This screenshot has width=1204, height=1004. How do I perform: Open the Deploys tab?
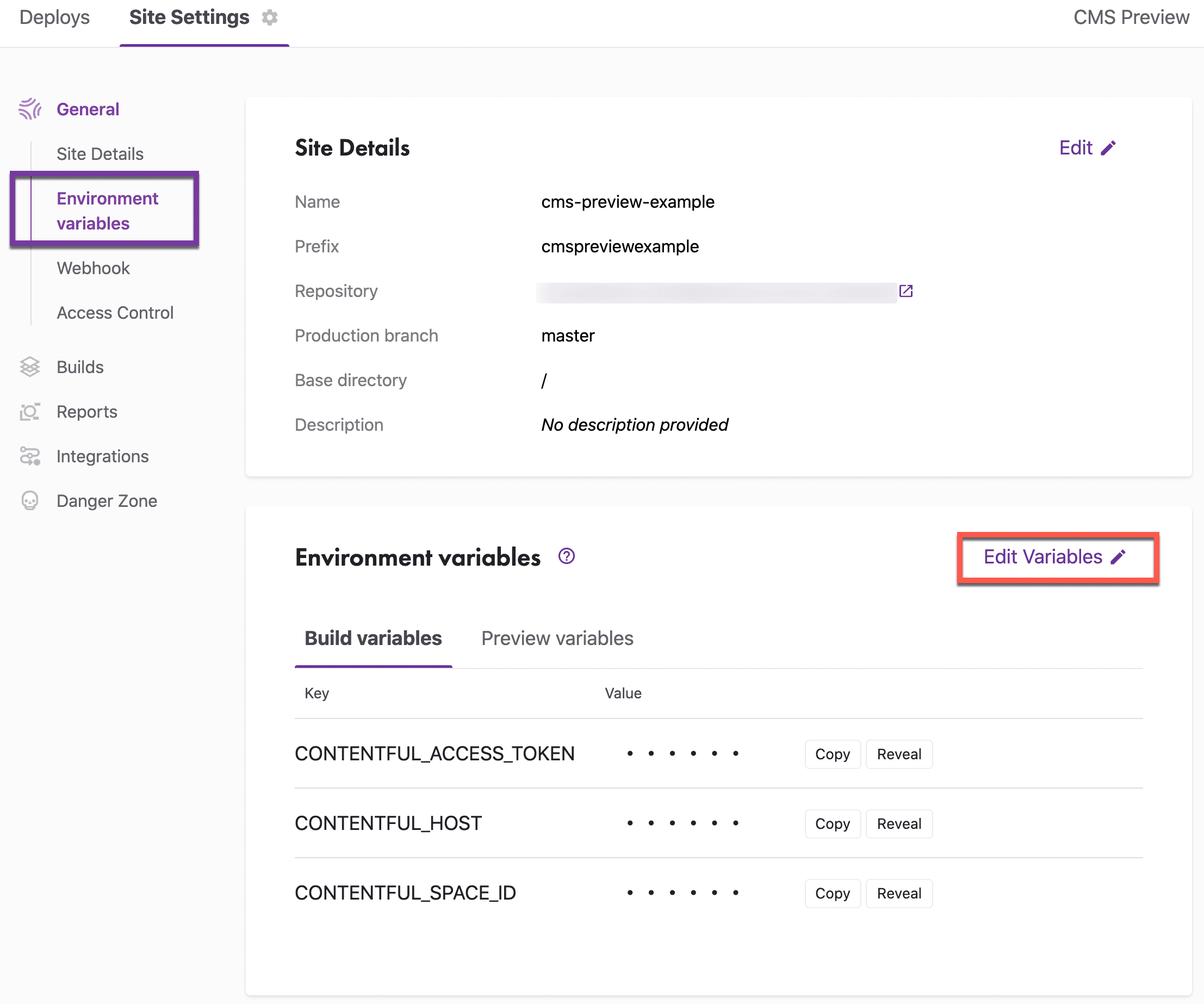(x=54, y=18)
